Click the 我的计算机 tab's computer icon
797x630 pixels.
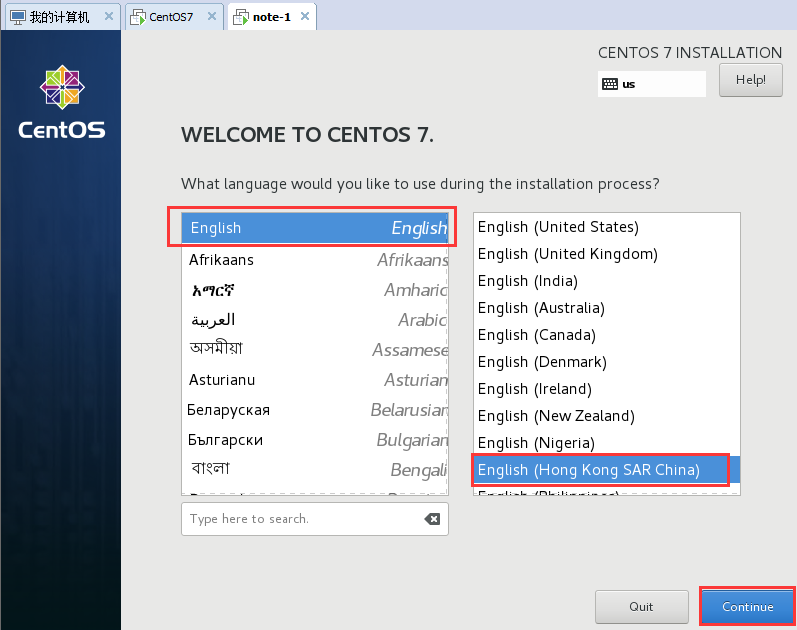[x=18, y=17]
